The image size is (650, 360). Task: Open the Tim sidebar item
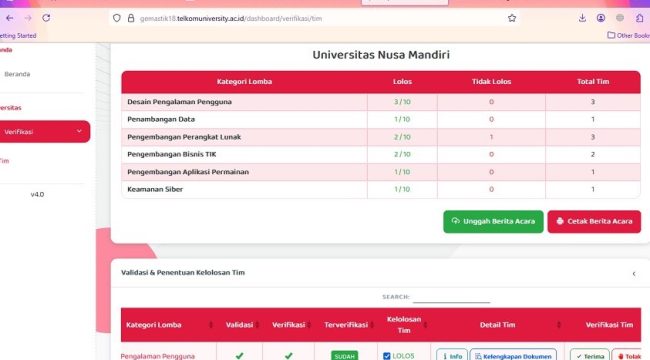(5, 161)
